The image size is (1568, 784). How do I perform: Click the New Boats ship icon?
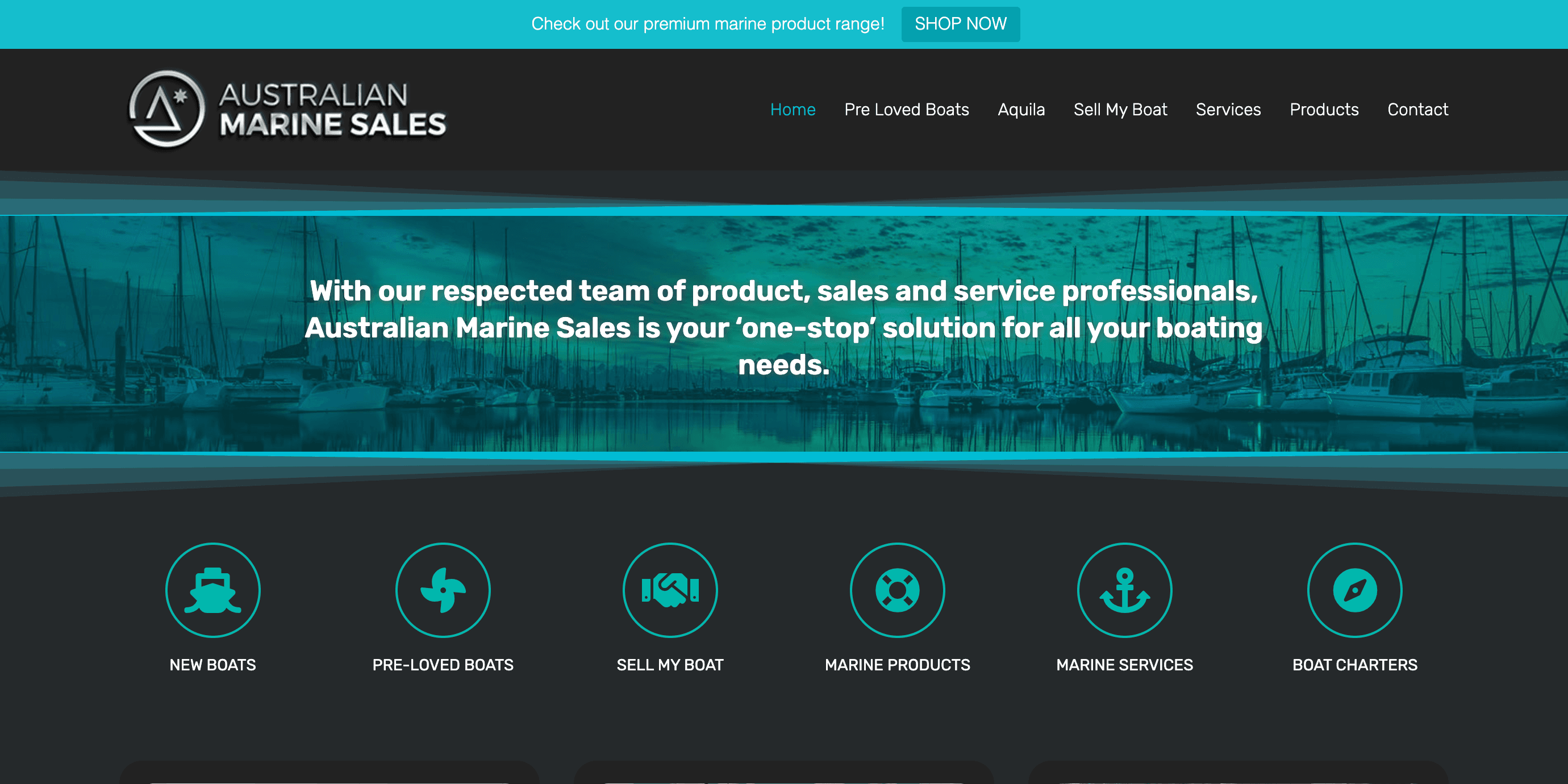pos(212,590)
